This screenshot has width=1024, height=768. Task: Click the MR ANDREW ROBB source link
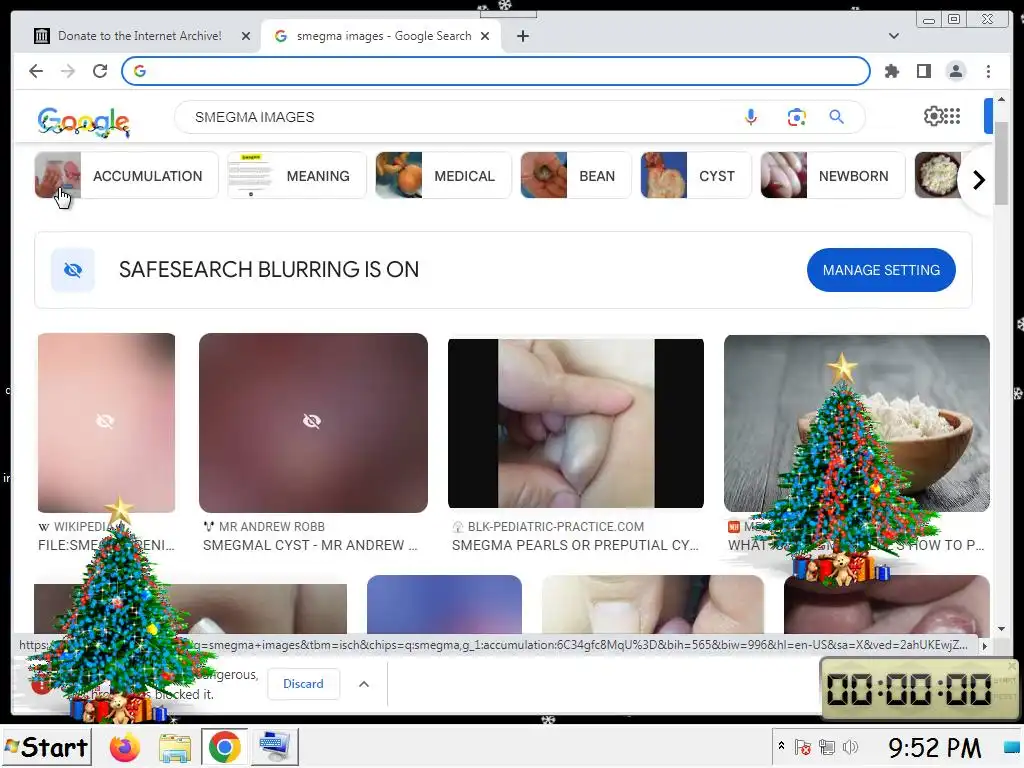pyautogui.click(x=272, y=526)
